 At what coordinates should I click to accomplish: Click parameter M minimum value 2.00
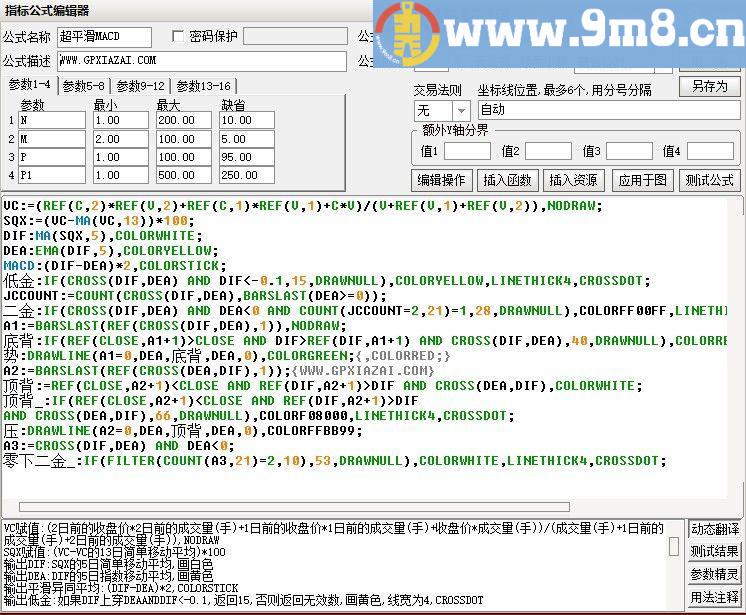coord(121,139)
